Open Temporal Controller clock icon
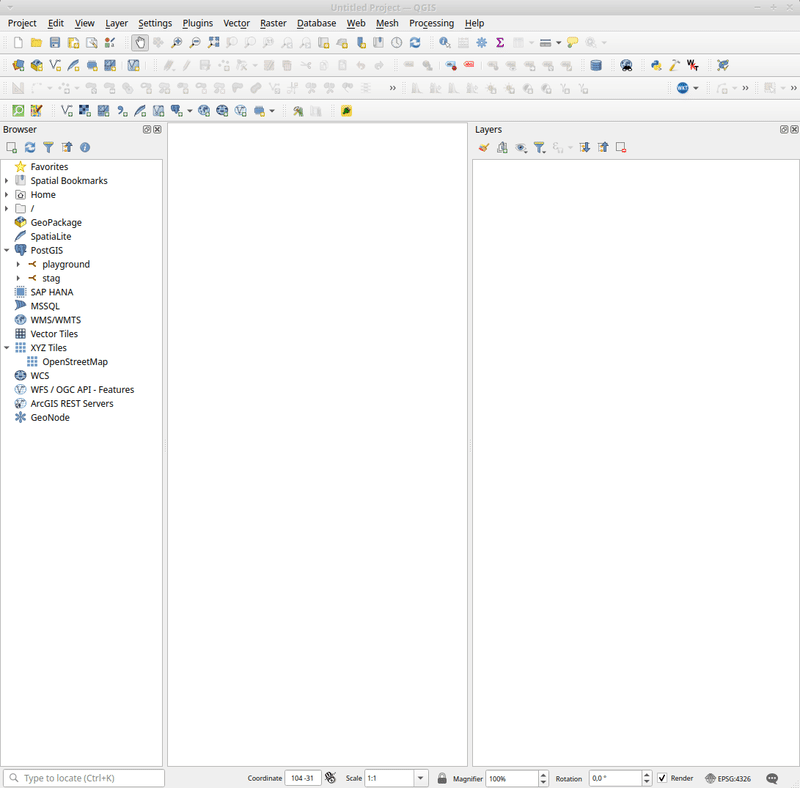This screenshot has height=788, width=800. point(396,43)
